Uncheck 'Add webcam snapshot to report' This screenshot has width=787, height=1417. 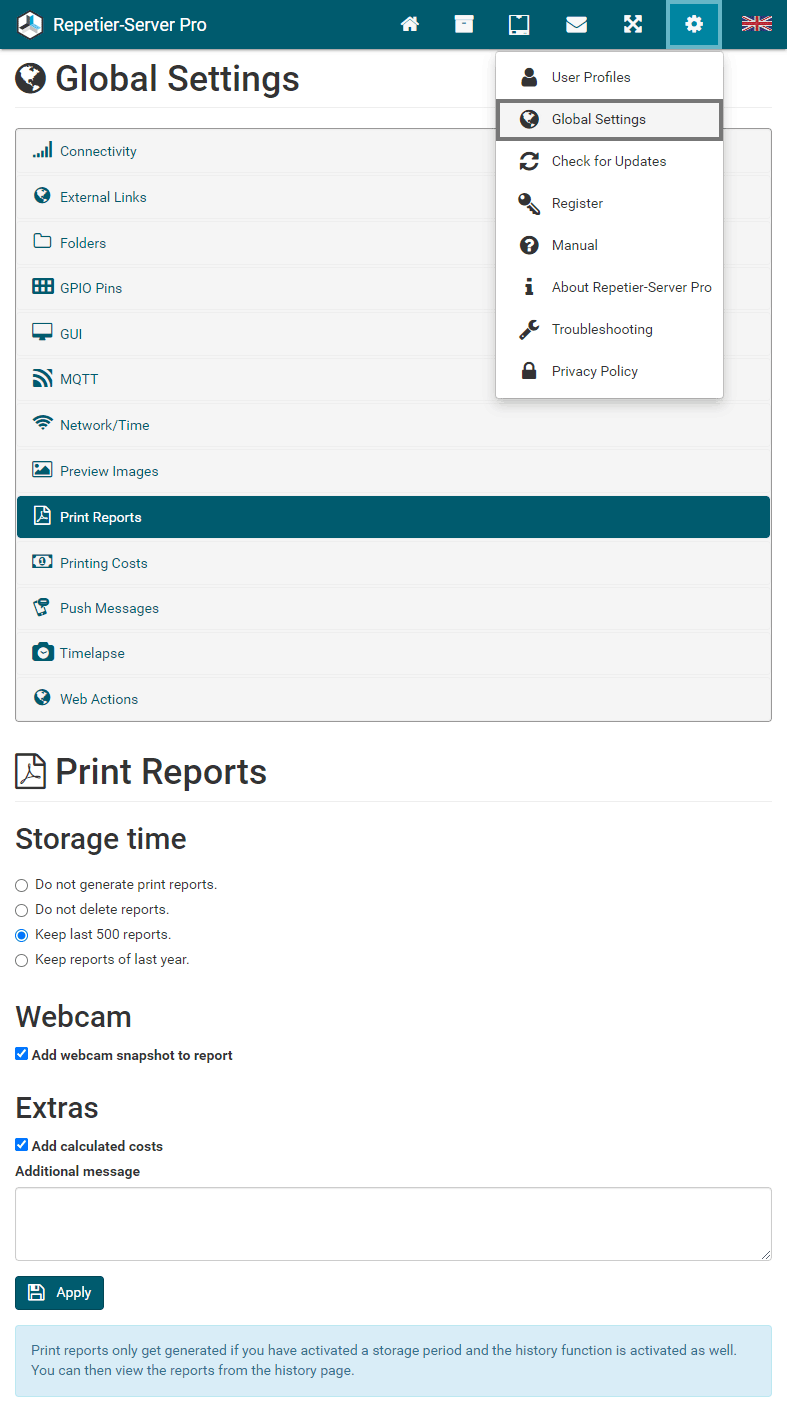point(22,1054)
